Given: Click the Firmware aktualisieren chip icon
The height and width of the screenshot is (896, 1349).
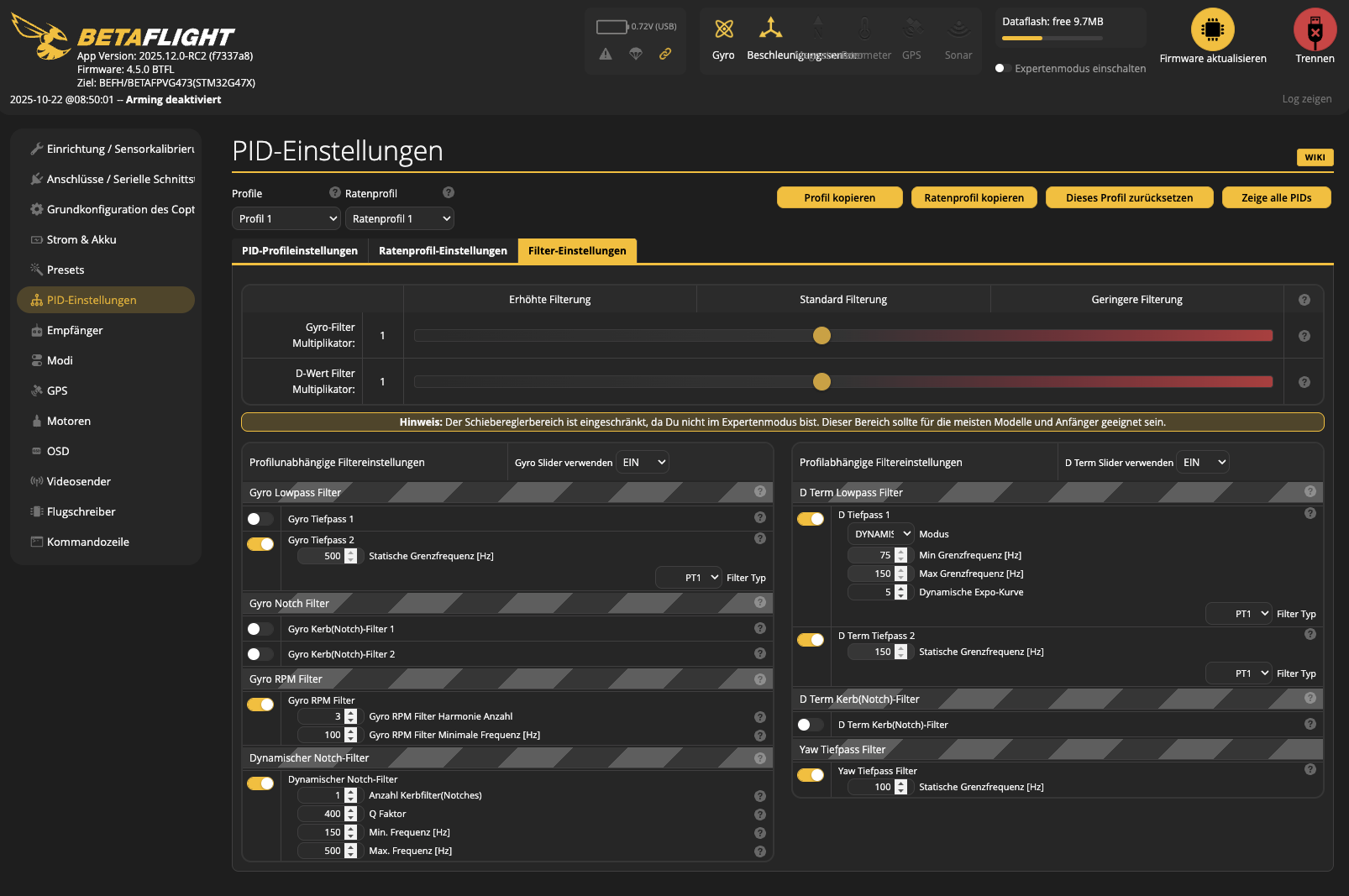Looking at the screenshot, I should click(x=1212, y=30).
